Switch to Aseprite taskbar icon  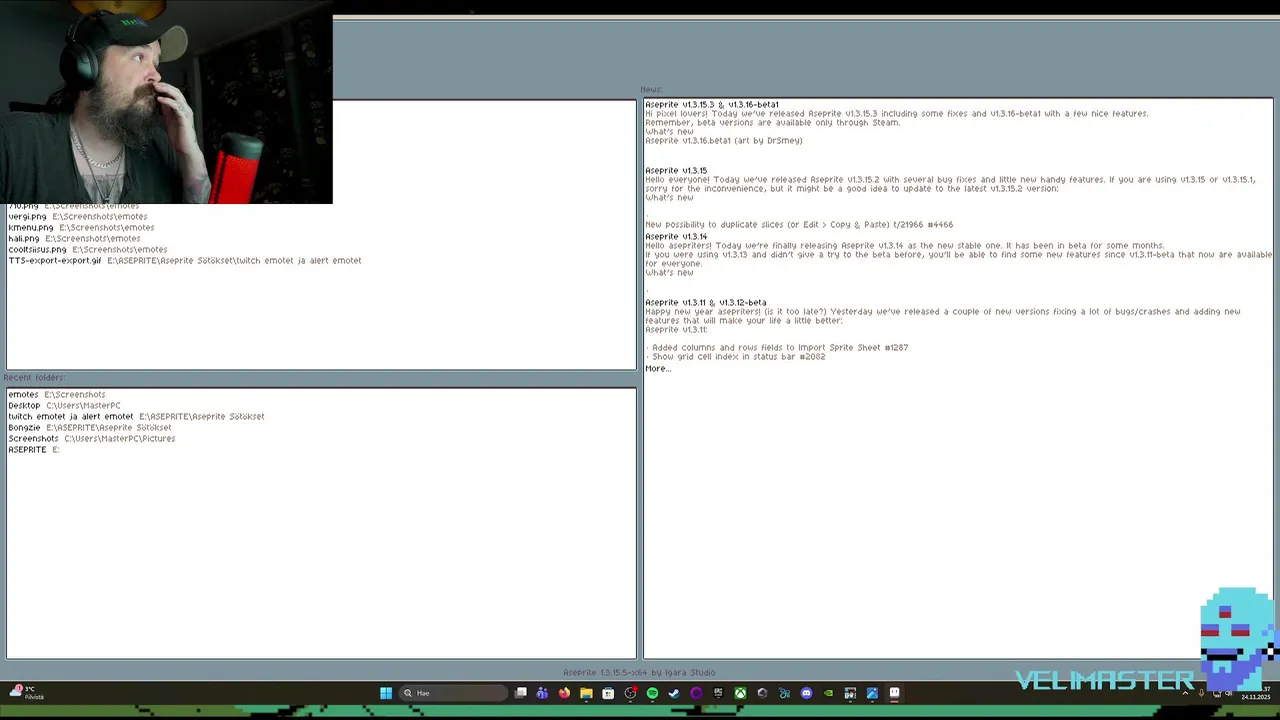click(x=894, y=693)
